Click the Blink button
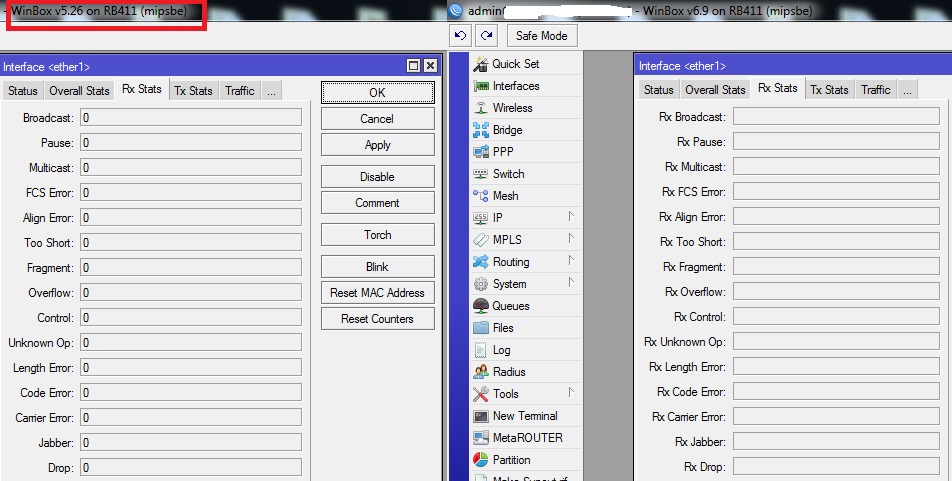Image resolution: width=952 pixels, height=481 pixels. 378,267
